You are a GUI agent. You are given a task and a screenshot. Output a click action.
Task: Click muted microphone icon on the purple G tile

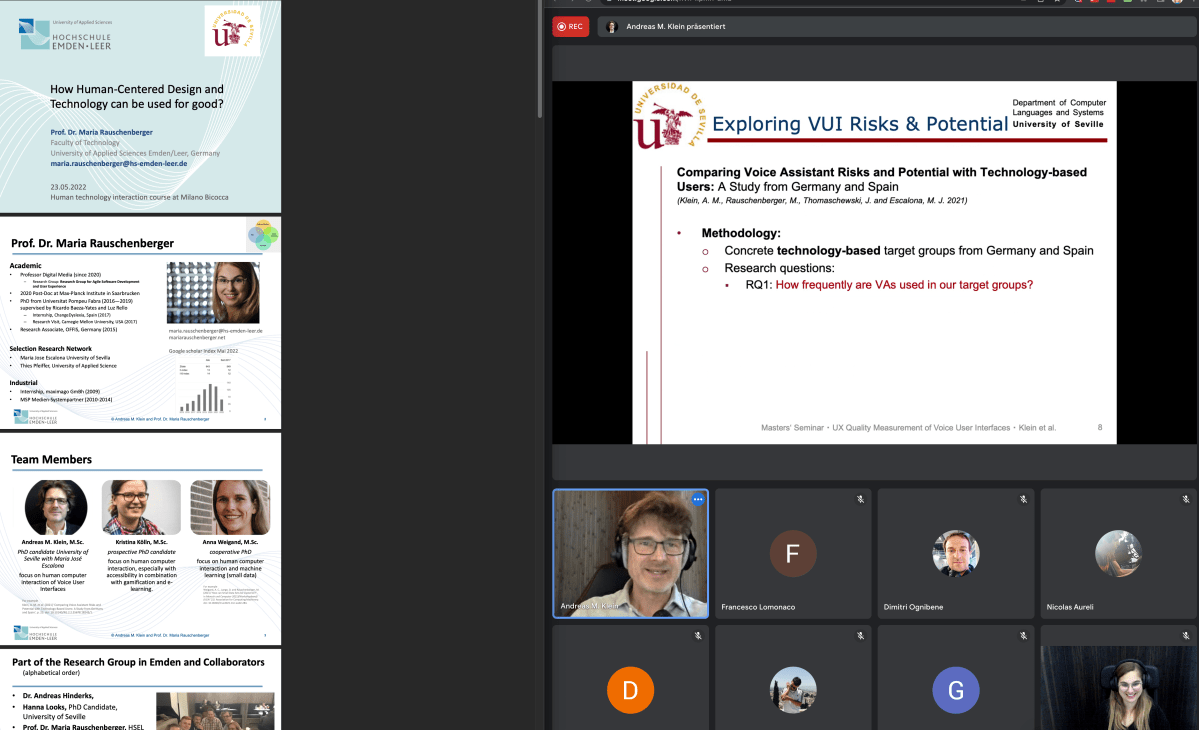(1023, 636)
